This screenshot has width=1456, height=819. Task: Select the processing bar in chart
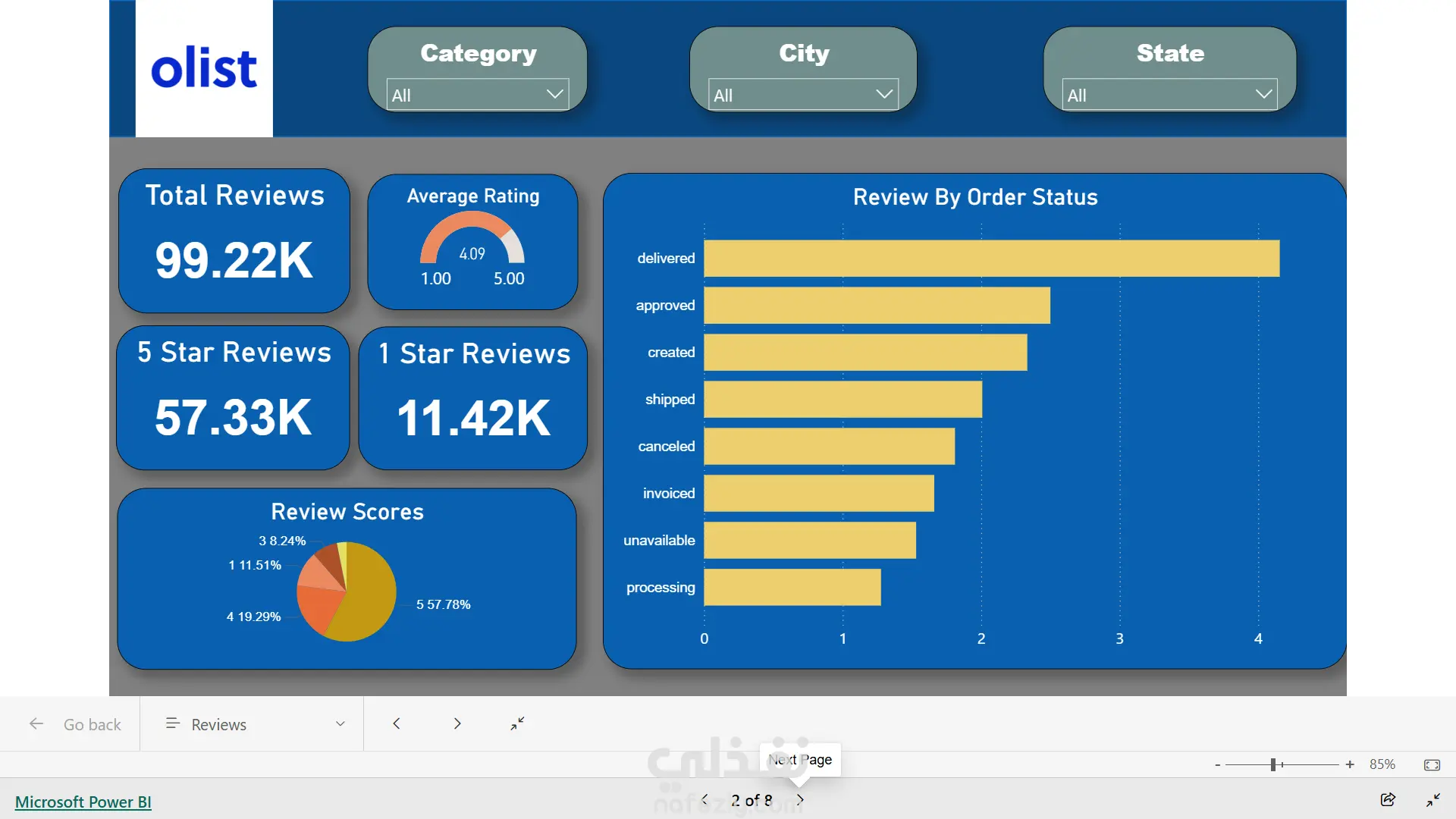coord(792,588)
